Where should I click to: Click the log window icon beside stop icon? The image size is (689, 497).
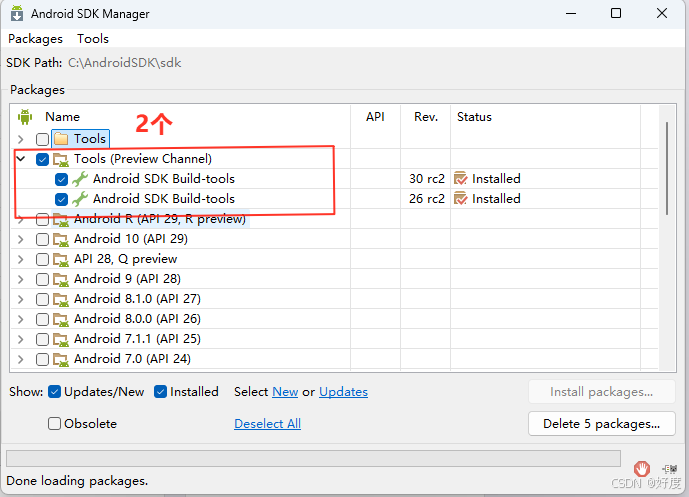coord(669,469)
